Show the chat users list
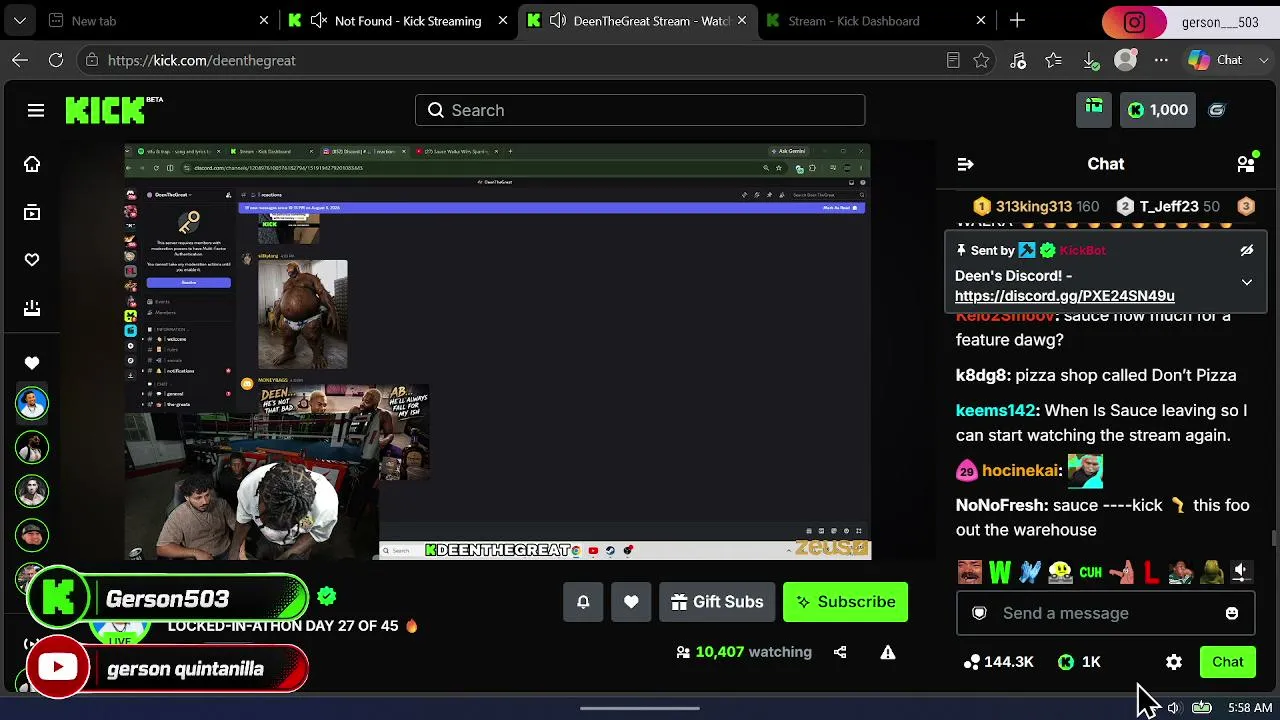Image resolution: width=1280 pixels, height=720 pixels. pyautogui.click(x=1246, y=163)
